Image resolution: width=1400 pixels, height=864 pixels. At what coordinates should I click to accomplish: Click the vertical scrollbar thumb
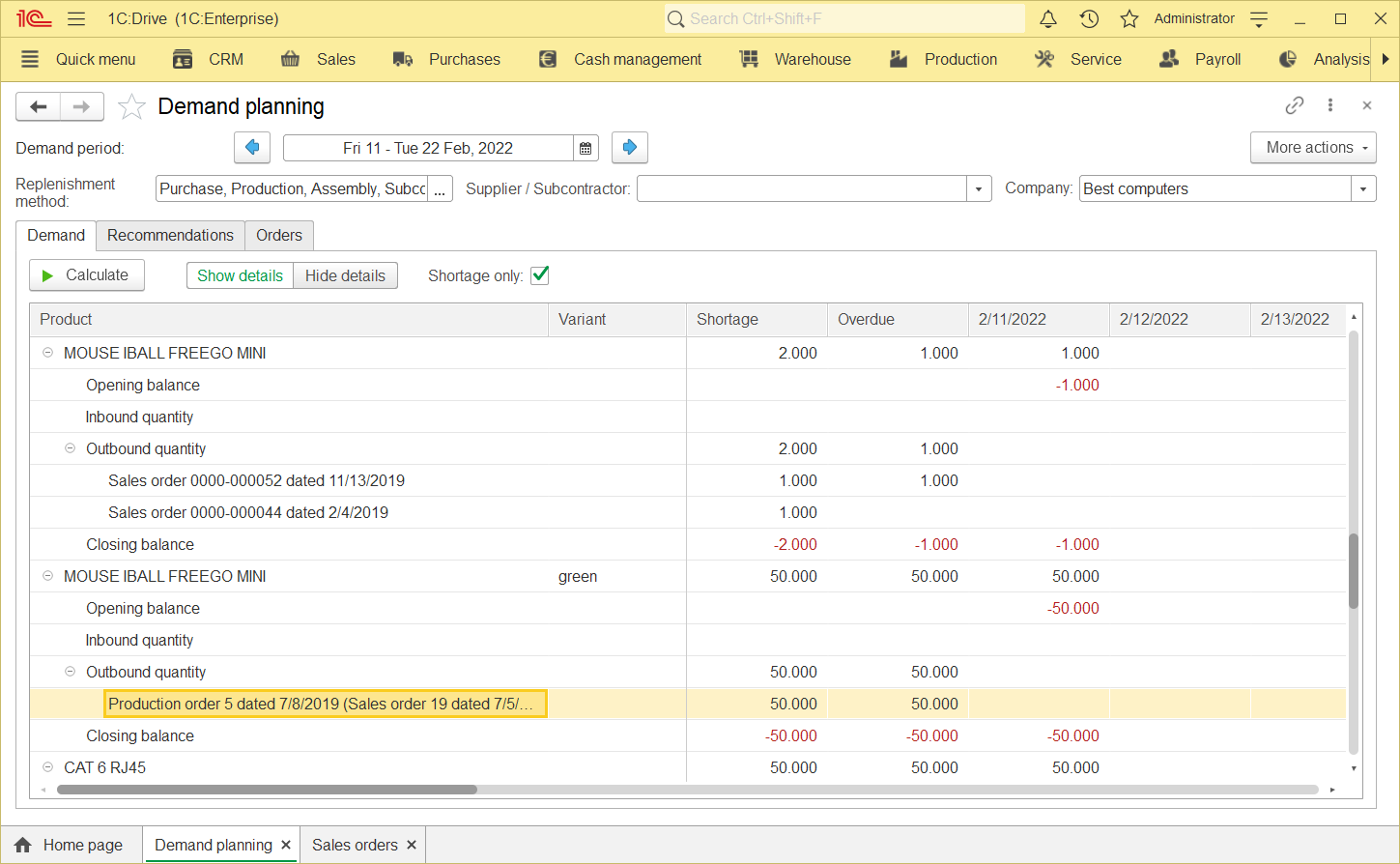tap(1354, 570)
